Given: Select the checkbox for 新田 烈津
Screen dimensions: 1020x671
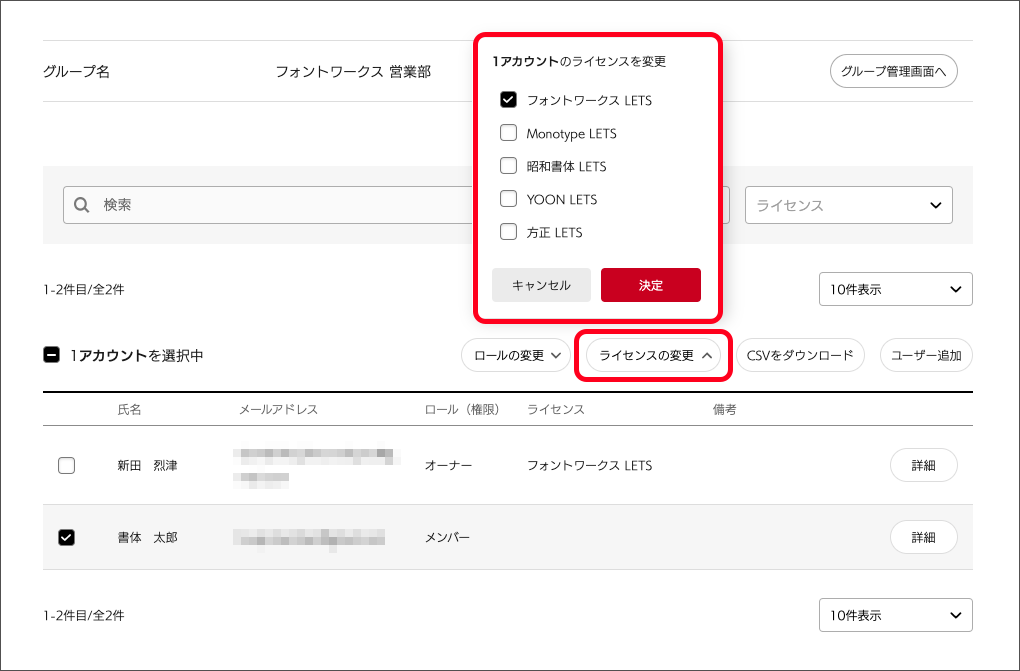Looking at the screenshot, I should 66,465.
